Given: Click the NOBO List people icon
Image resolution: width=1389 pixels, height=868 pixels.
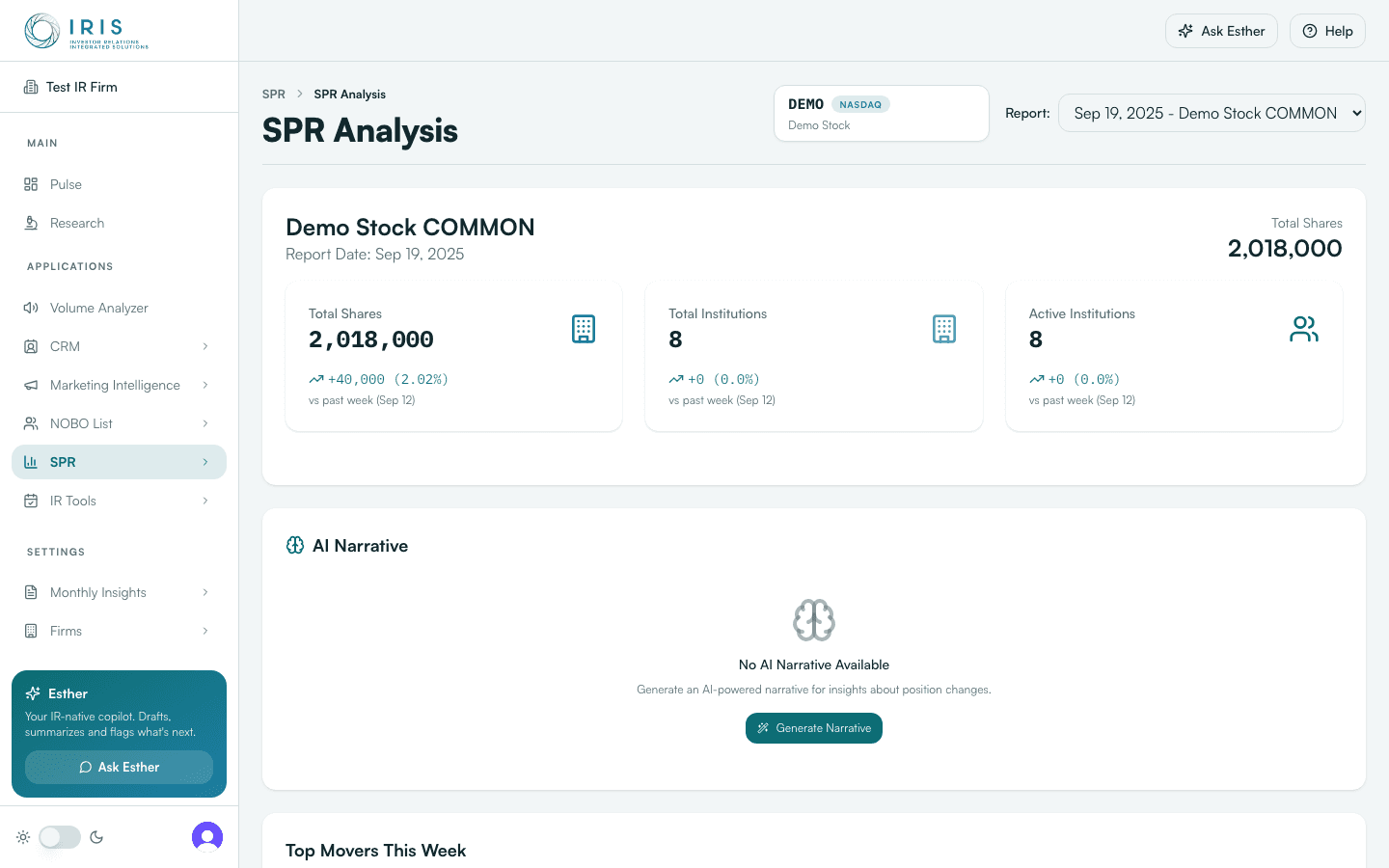Looking at the screenshot, I should pos(31,423).
